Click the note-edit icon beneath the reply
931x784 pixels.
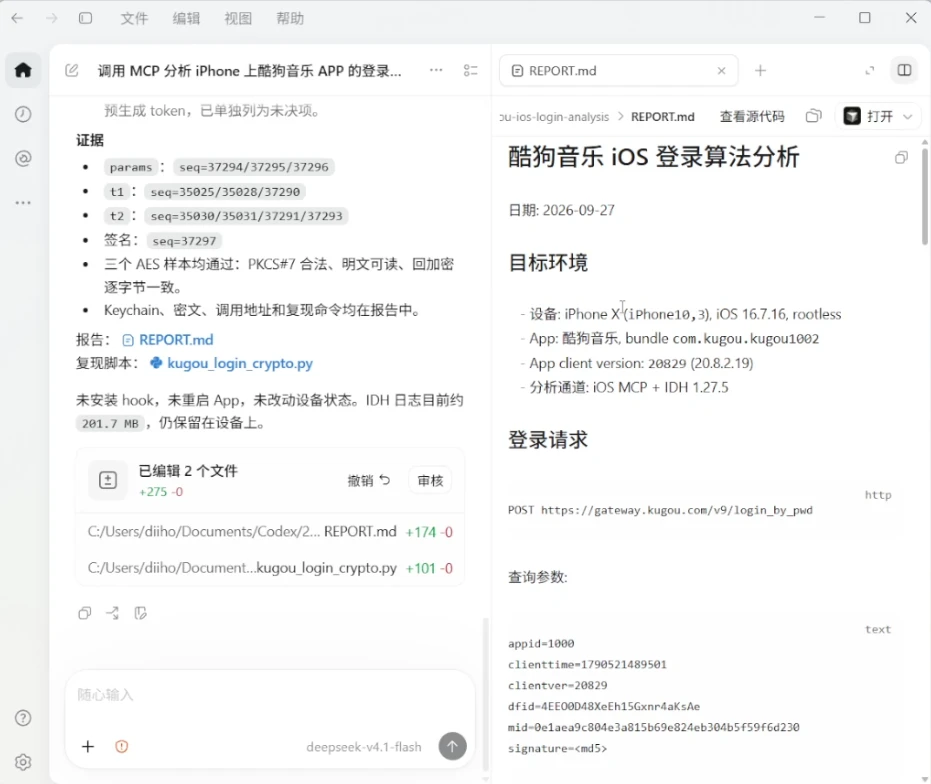[x=140, y=613]
